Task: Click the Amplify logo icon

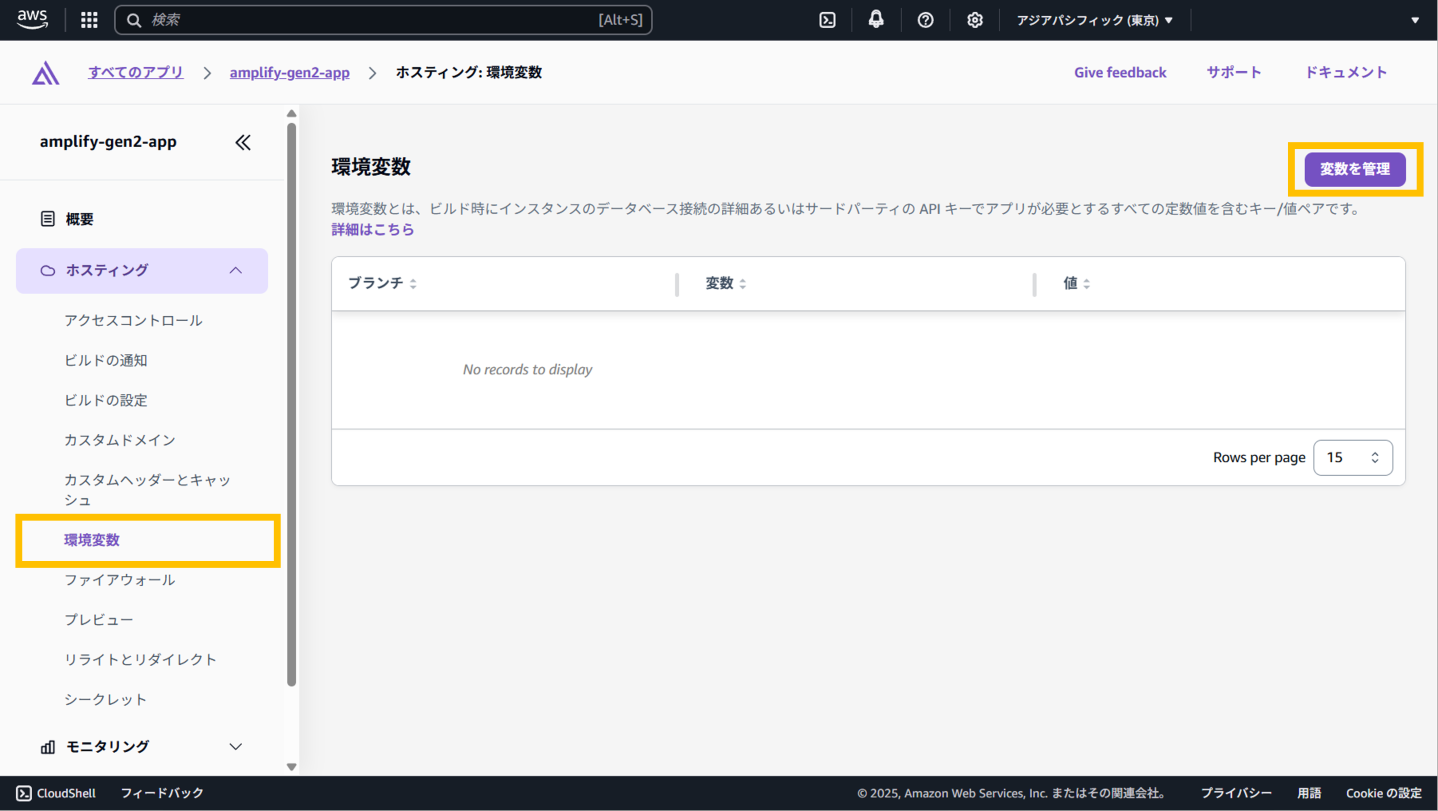Action: pos(46,73)
